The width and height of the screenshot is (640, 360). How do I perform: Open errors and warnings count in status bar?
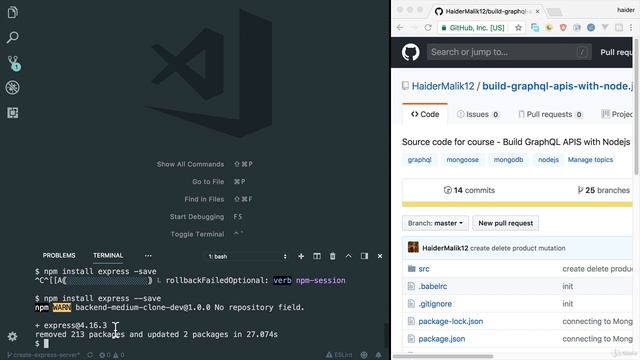click(112, 355)
